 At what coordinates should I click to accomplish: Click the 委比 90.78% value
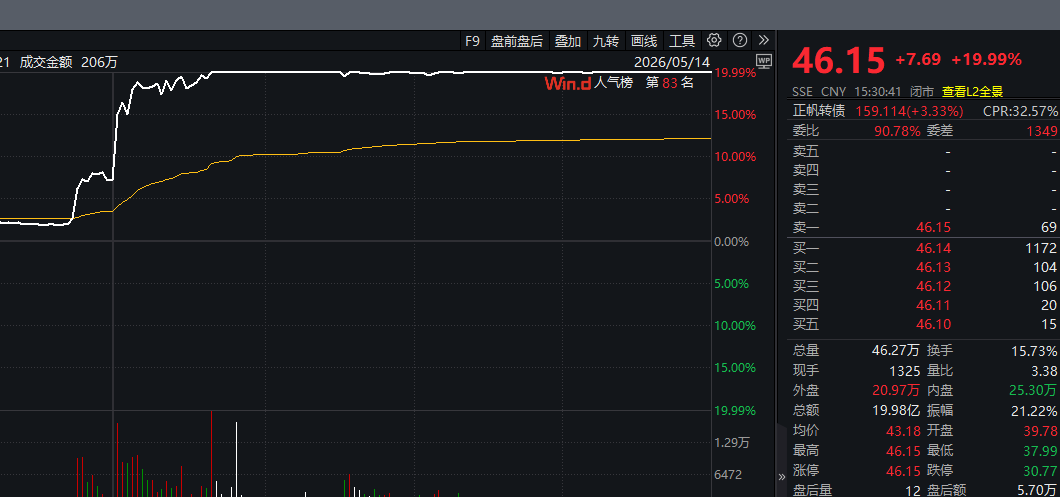(x=896, y=131)
